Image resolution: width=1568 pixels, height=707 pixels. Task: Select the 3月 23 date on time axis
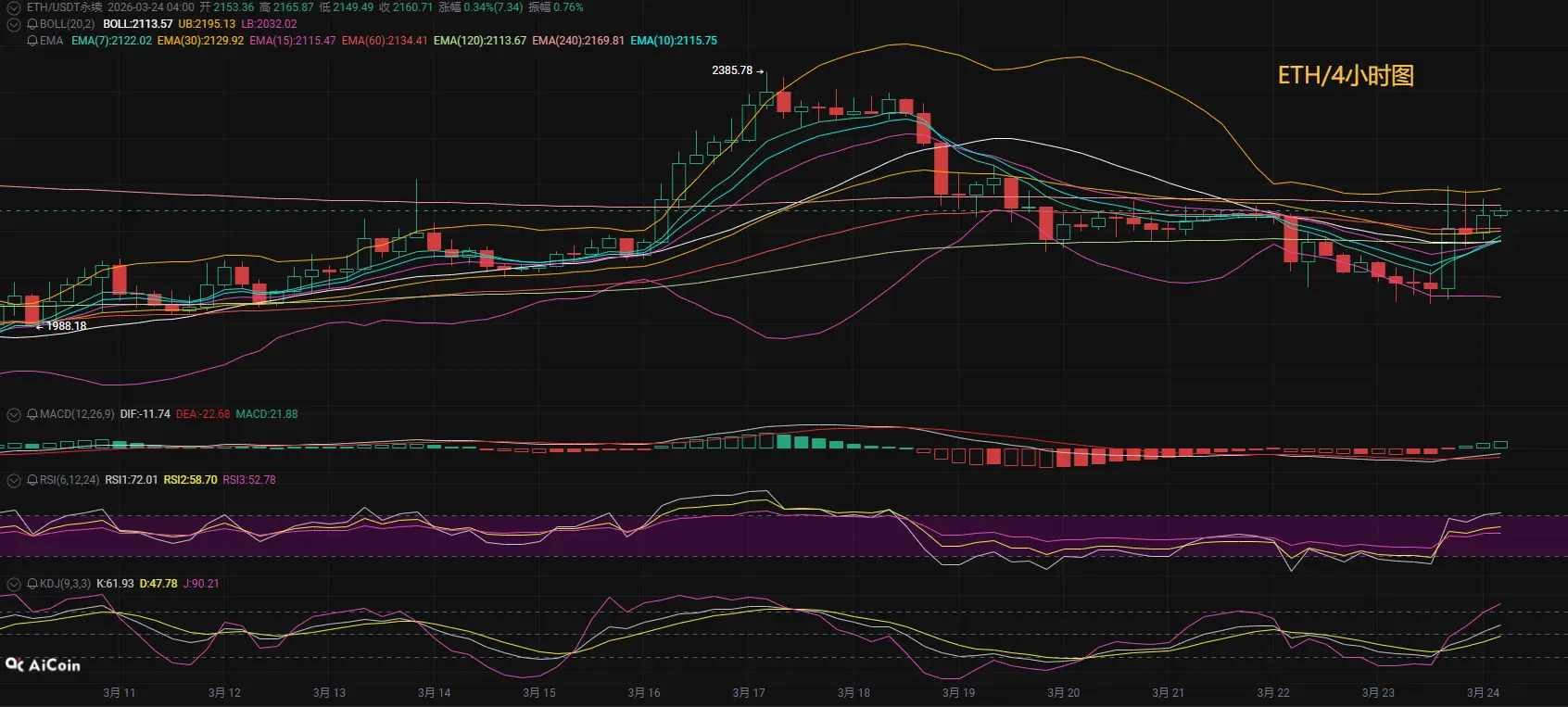pos(1378,693)
